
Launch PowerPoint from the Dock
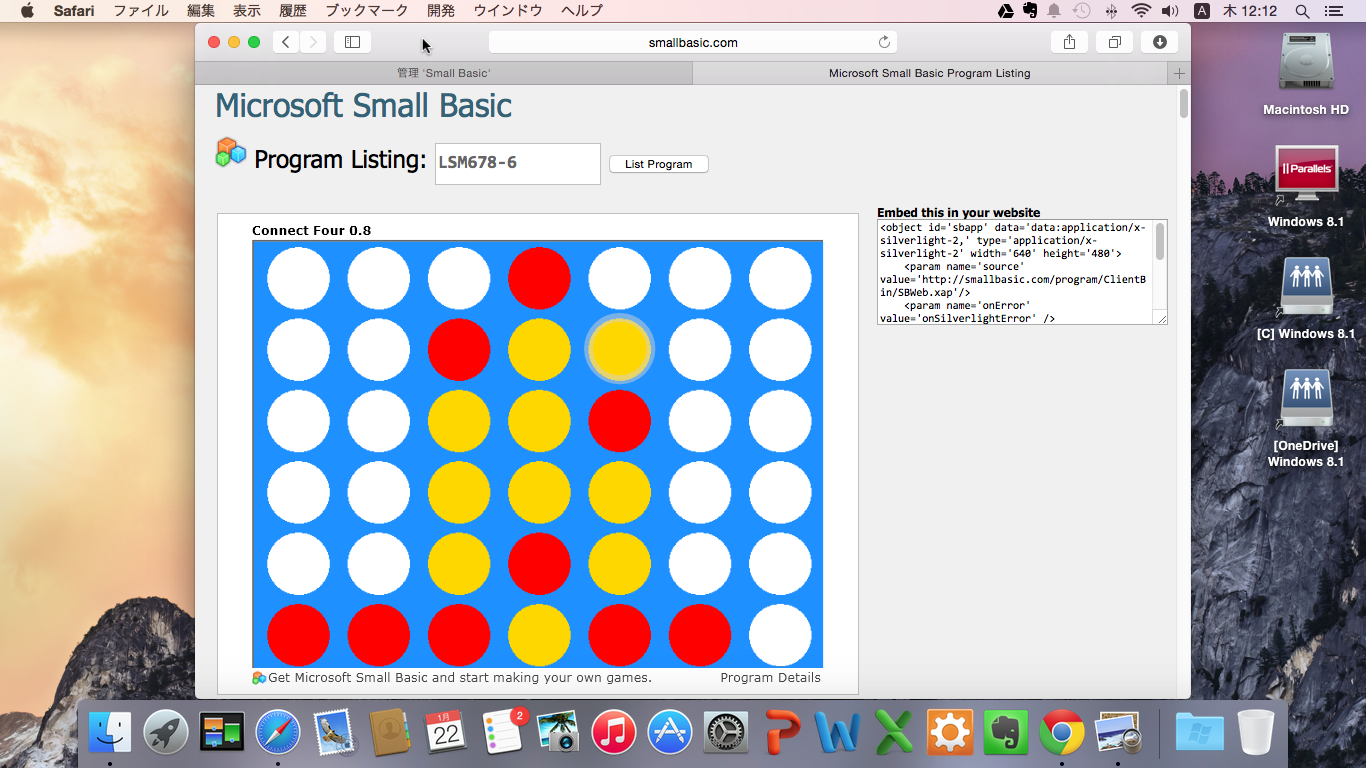point(782,733)
